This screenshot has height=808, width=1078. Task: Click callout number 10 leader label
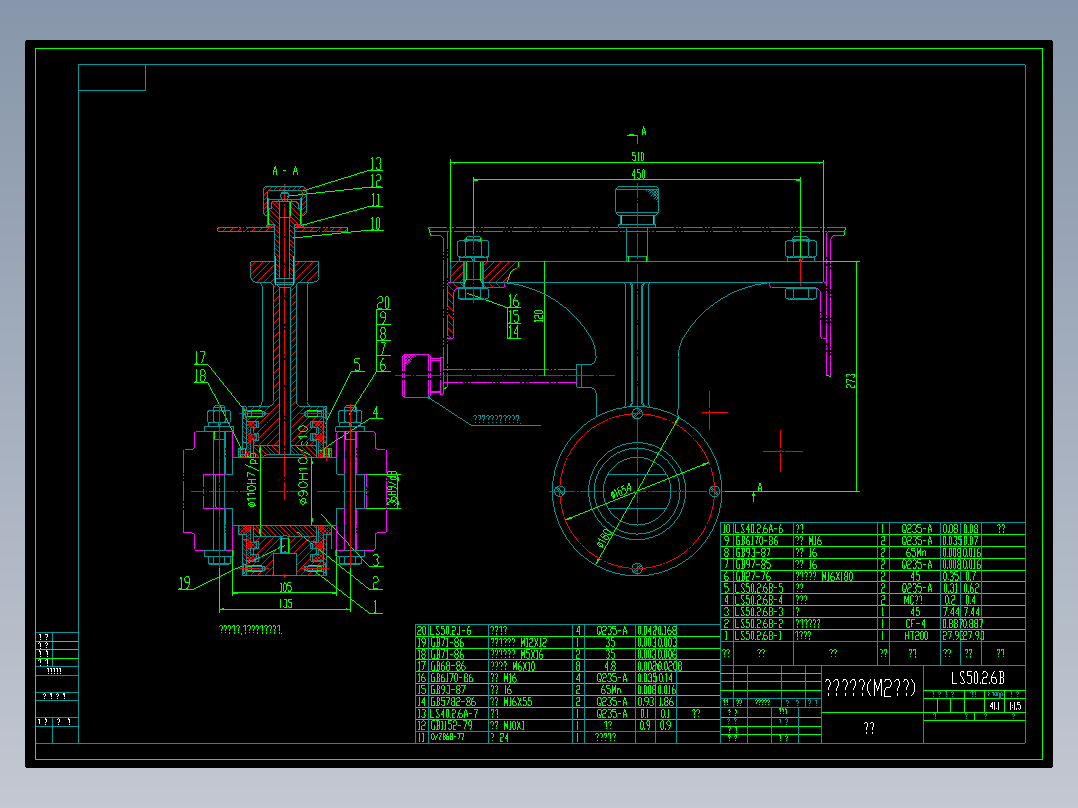pyautogui.click(x=375, y=223)
